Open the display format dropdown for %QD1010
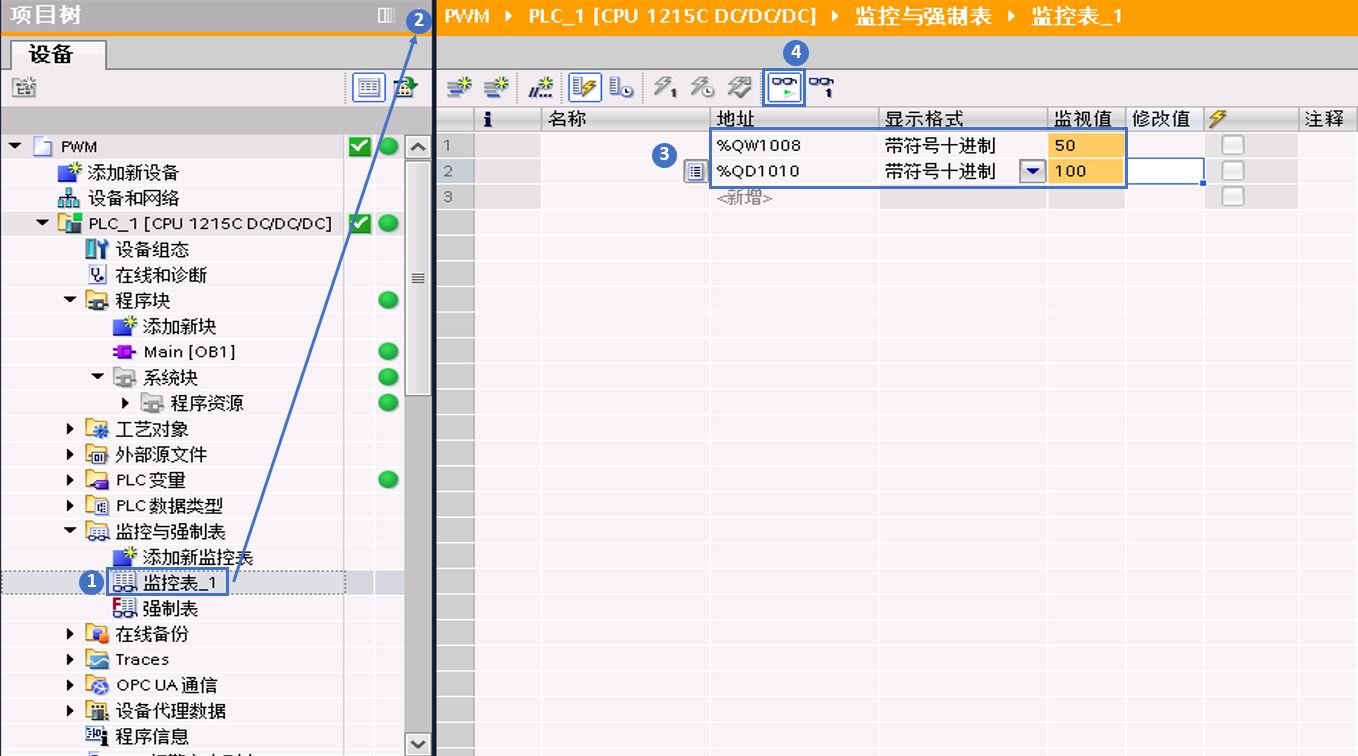 [1032, 171]
